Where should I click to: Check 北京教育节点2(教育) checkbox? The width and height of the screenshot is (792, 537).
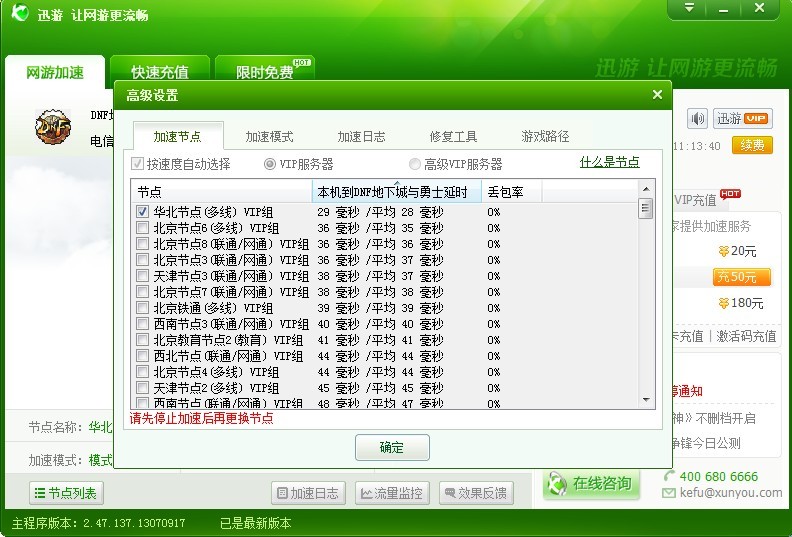tap(142, 340)
